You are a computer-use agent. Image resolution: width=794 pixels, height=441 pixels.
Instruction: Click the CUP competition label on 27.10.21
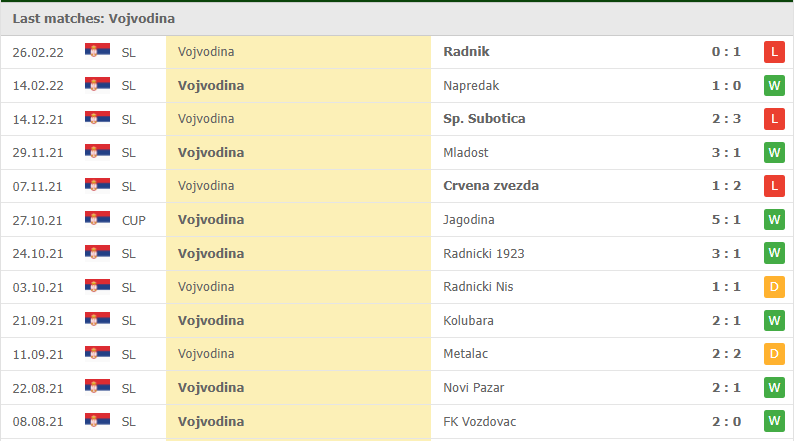[x=134, y=221]
